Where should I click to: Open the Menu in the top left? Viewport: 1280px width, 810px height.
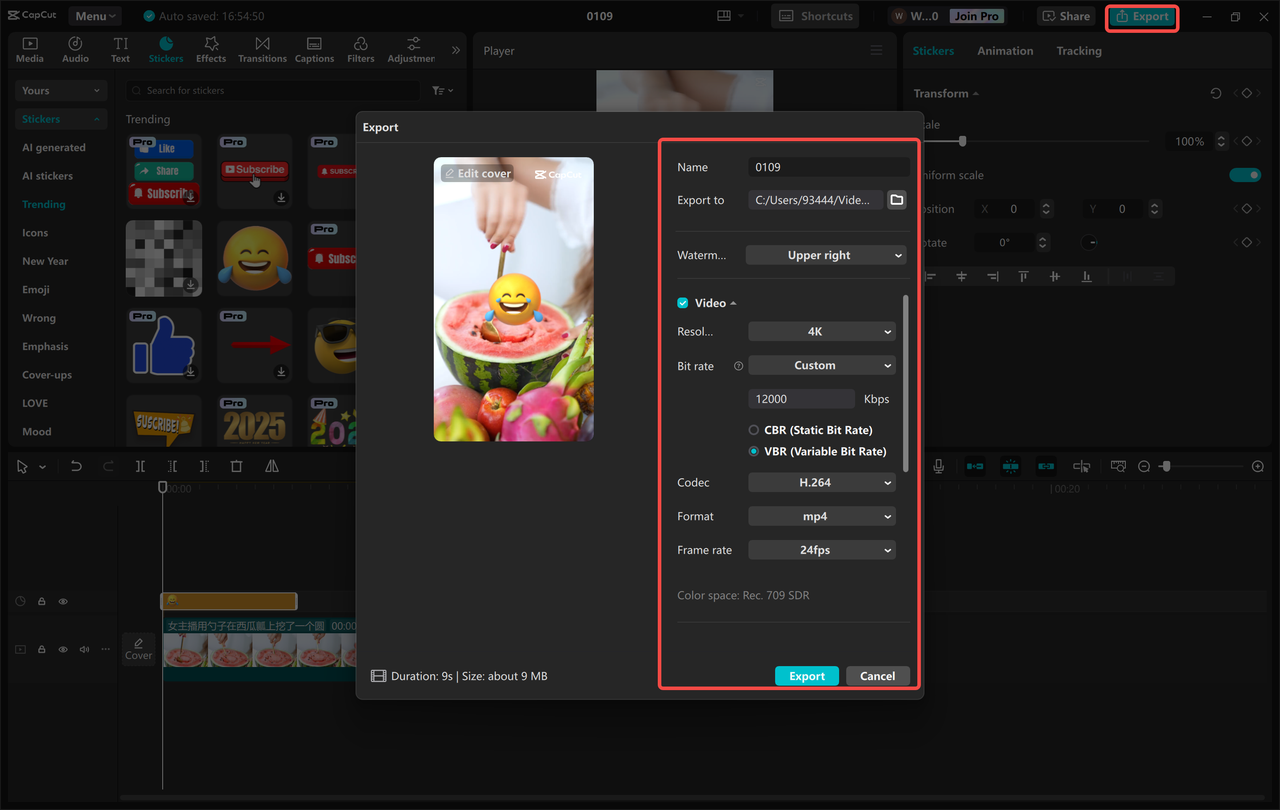point(94,15)
